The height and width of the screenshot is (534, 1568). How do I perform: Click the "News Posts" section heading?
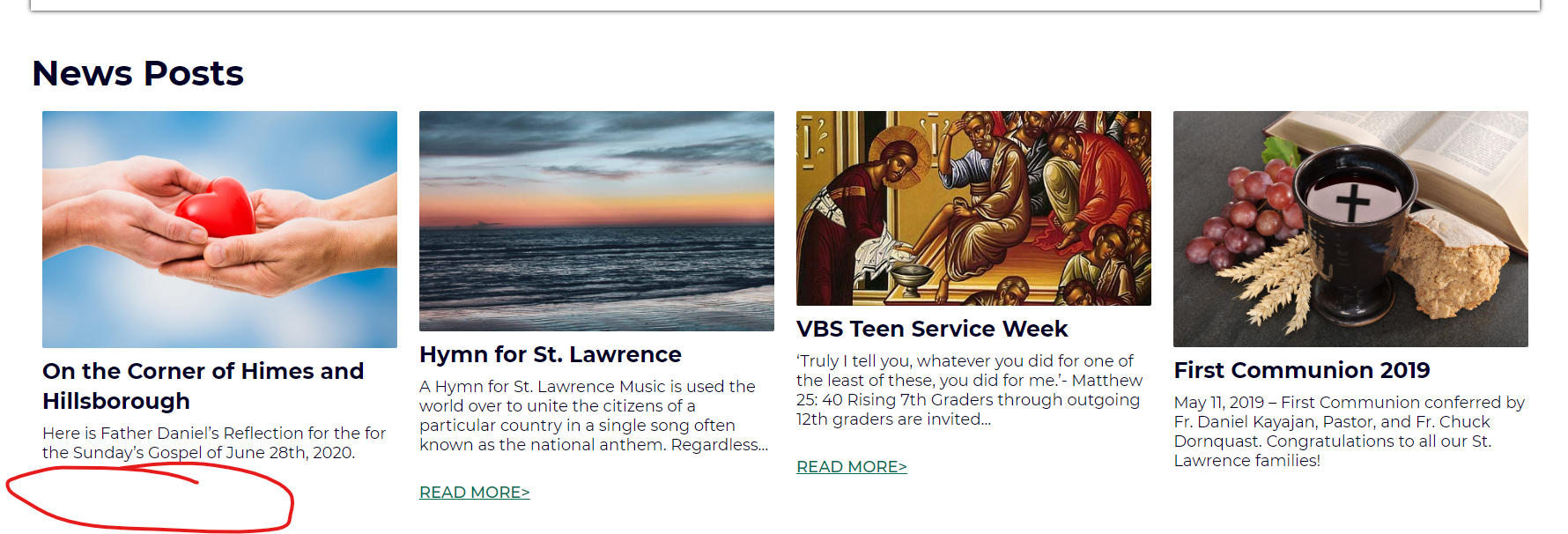click(138, 73)
